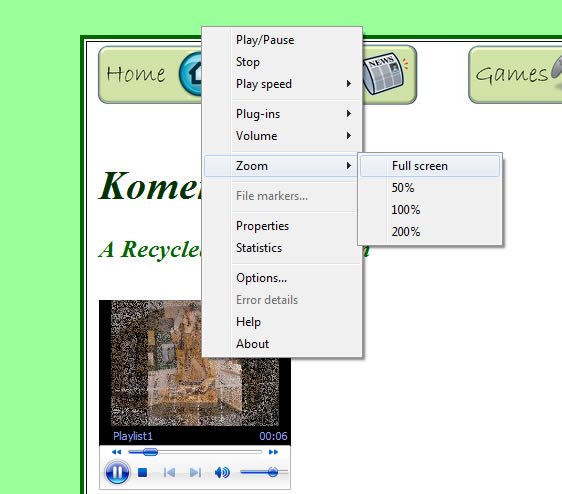Image resolution: width=562 pixels, height=494 pixels.
Task: Open the Games navigation button
Action: tap(515, 75)
